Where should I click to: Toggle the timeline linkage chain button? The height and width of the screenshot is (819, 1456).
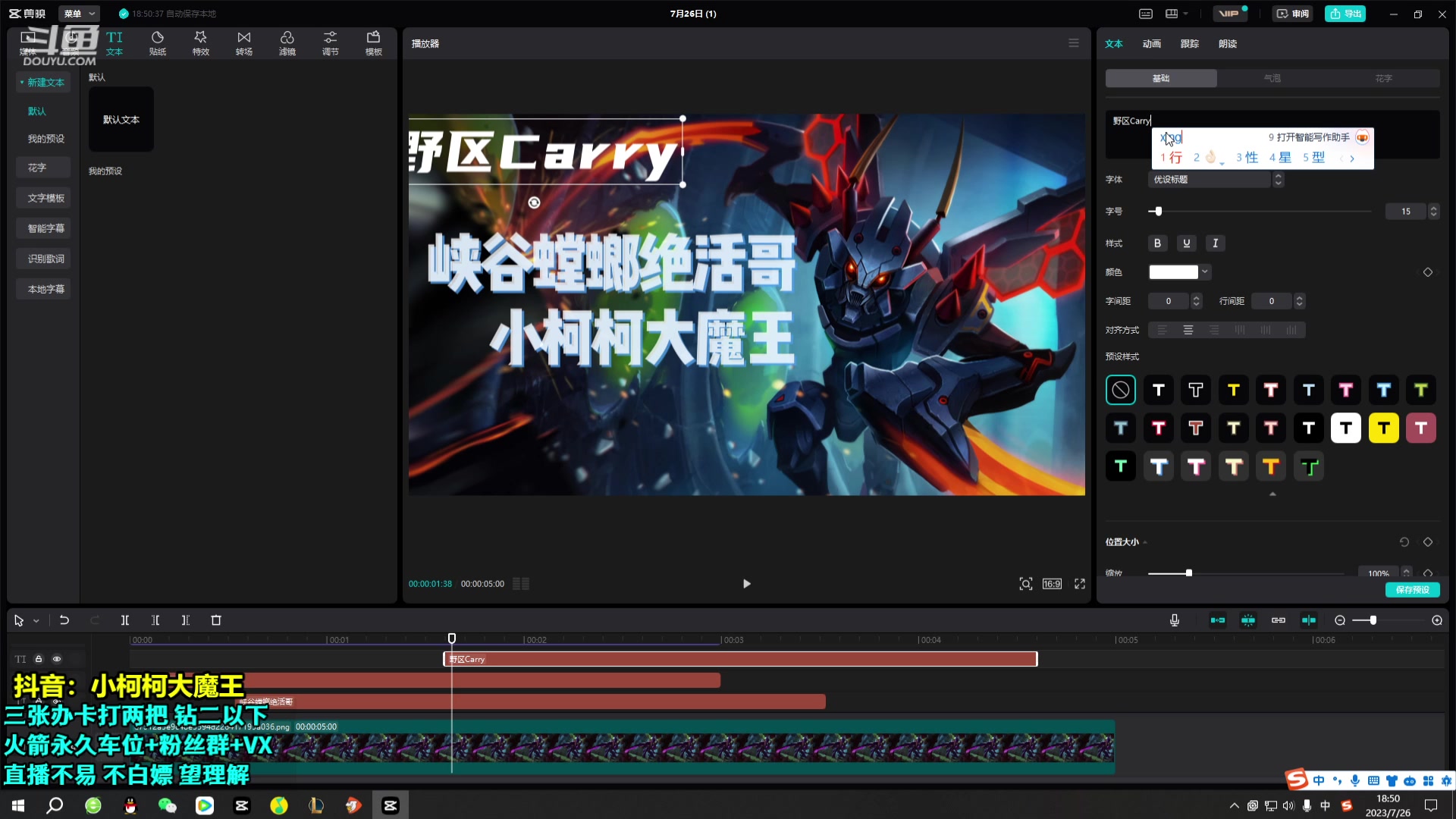click(x=1279, y=620)
